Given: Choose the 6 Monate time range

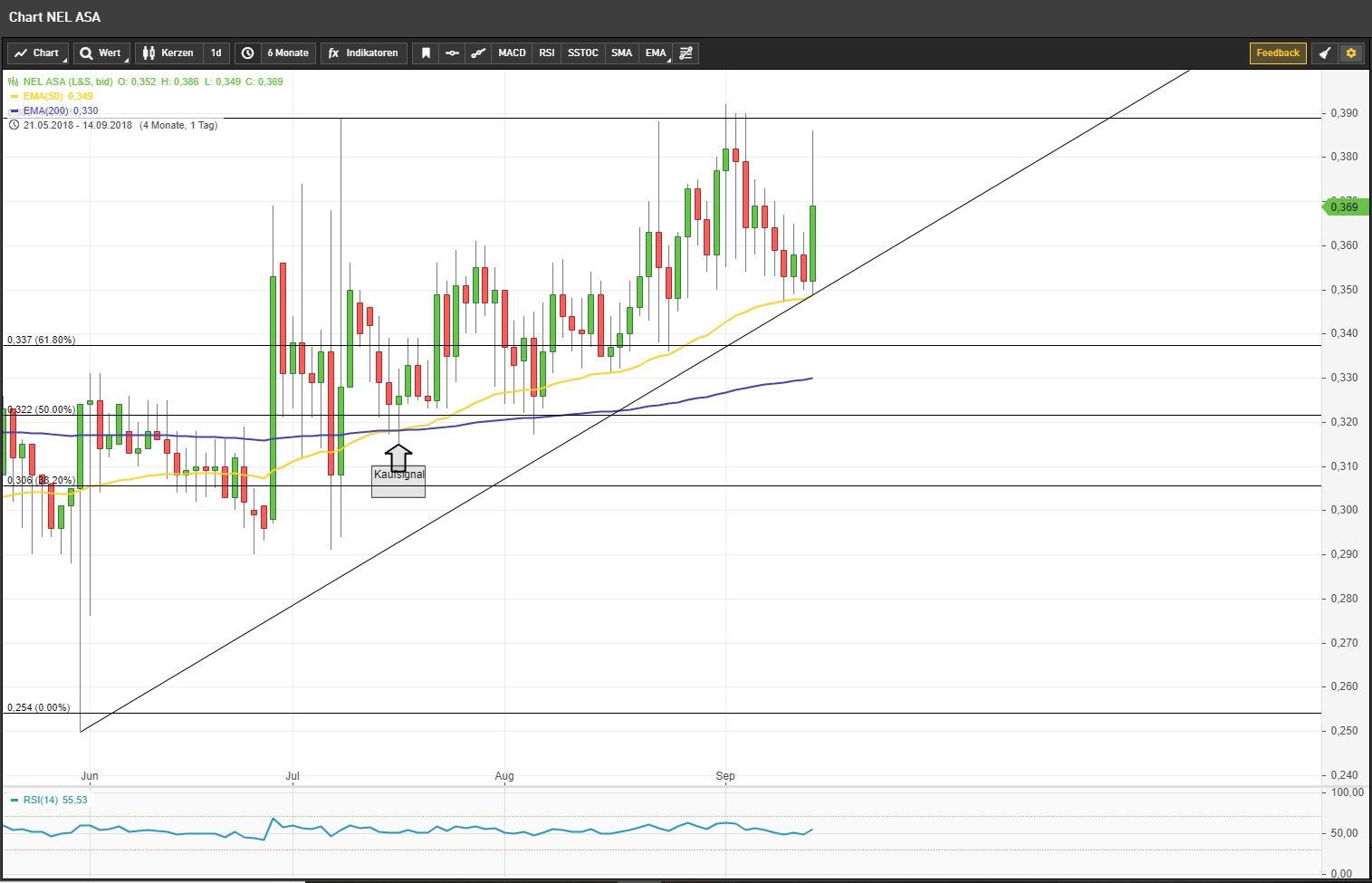Looking at the screenshot, I should [288, 53].
